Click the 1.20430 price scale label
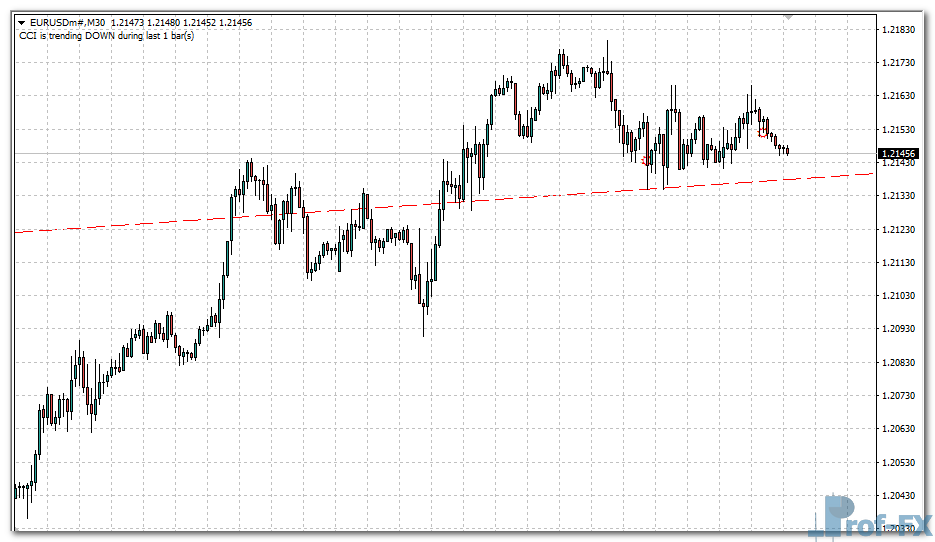935x542 pixels. [900, 495]
